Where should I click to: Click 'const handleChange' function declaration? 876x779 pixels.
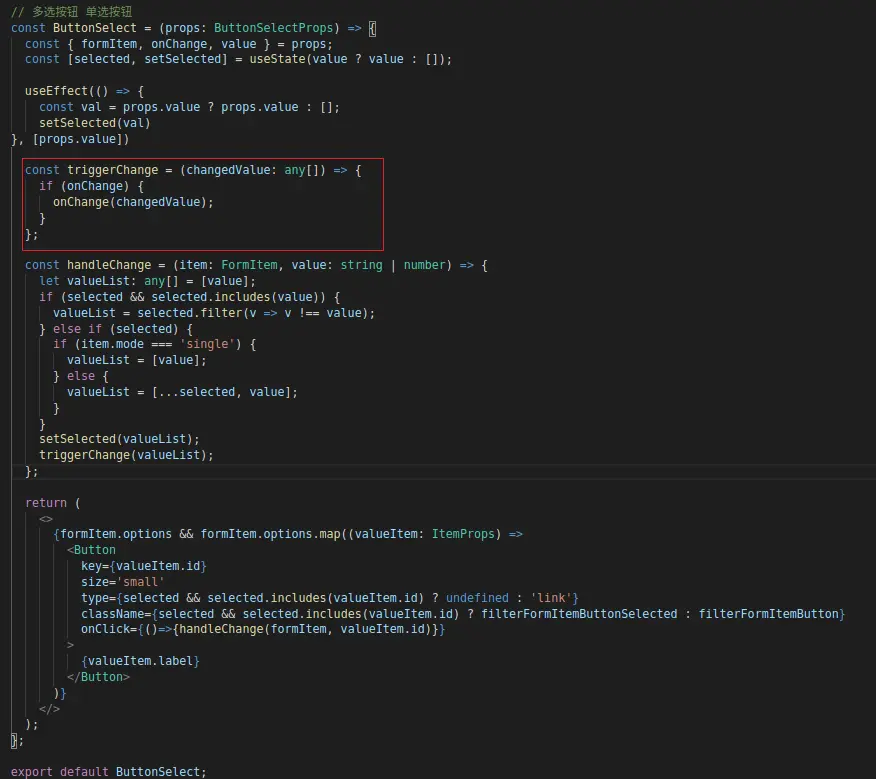[x=256, y=265]
